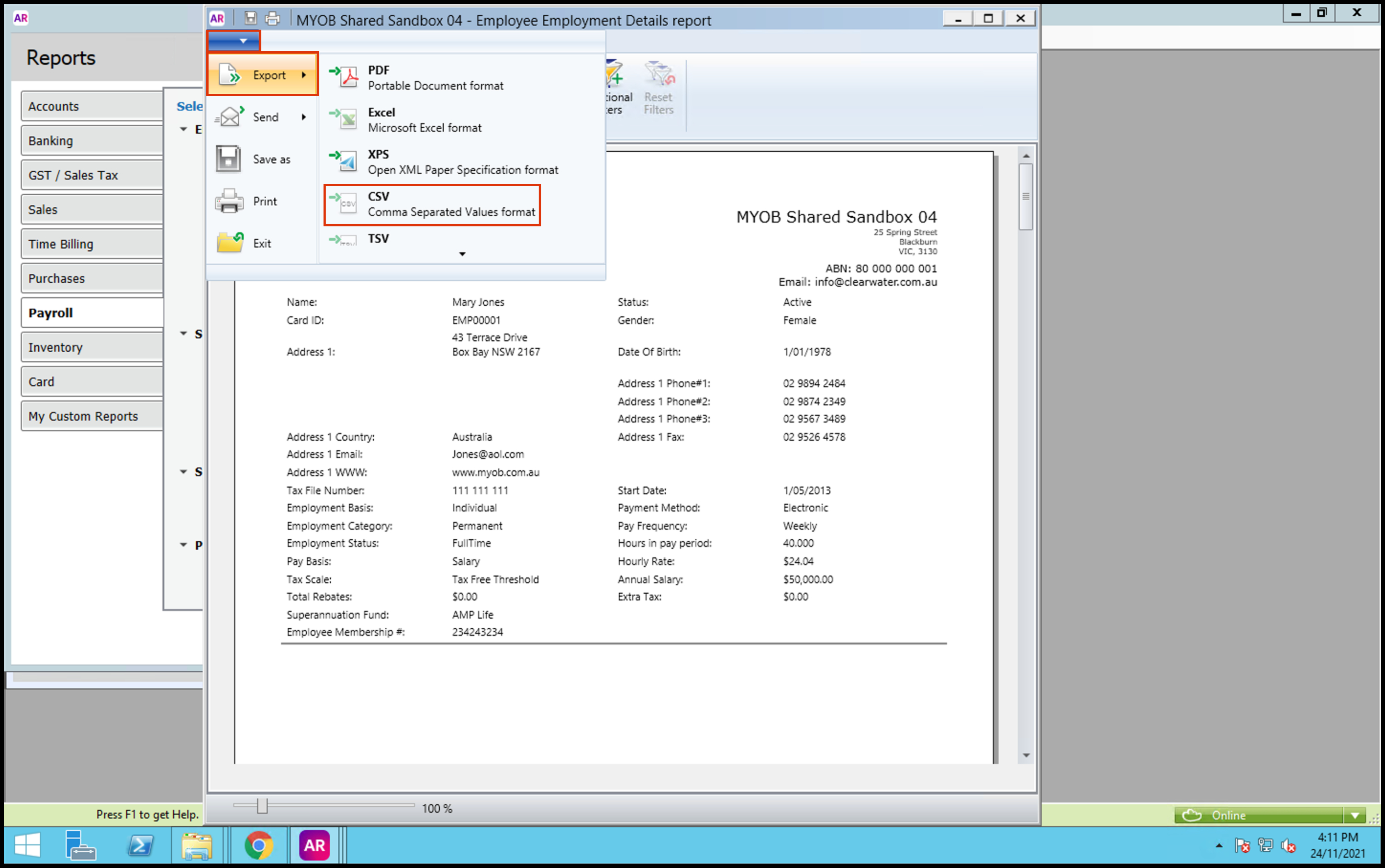Export report as PDF format

click(x=434, y=78)
